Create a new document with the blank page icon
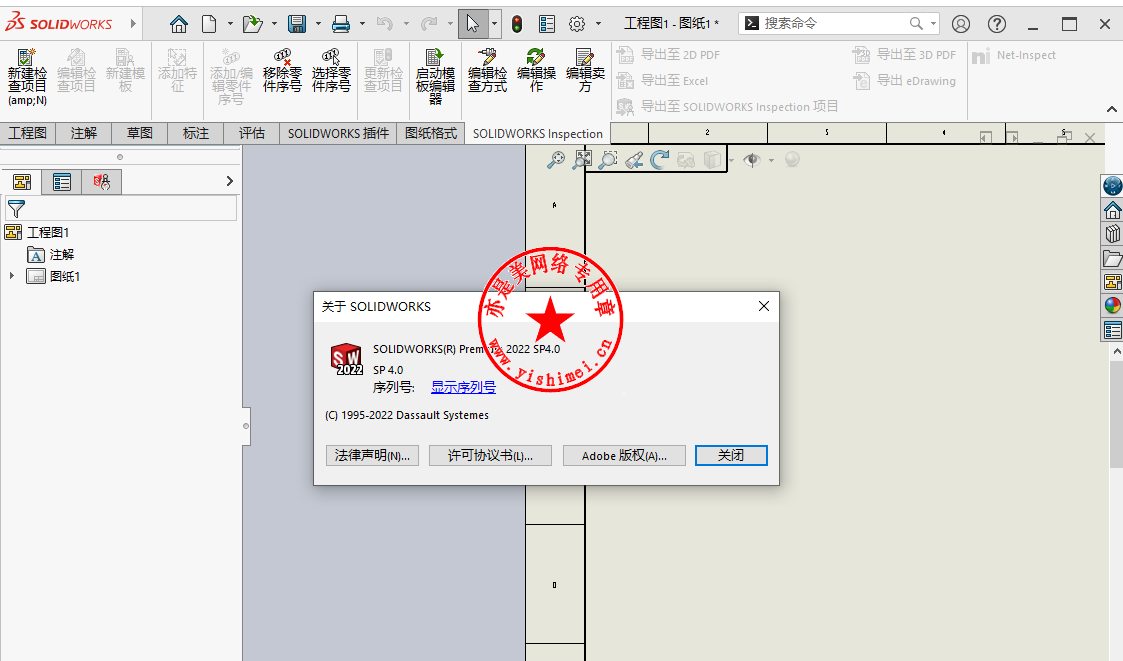The width and height of the screenshot is (1123, 661). tap(209, 24)
